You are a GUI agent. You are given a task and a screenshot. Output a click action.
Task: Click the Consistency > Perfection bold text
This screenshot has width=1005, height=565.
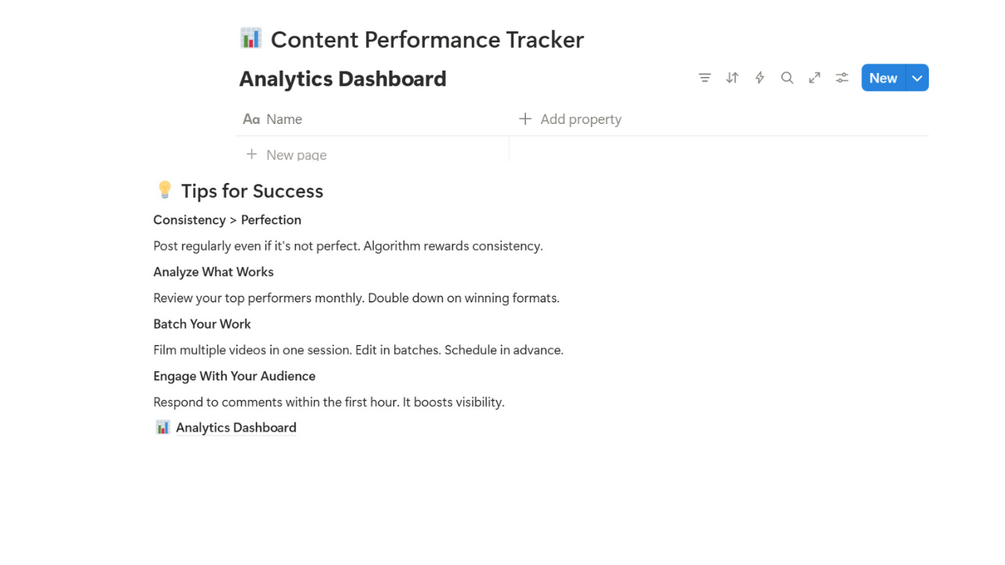227,220
